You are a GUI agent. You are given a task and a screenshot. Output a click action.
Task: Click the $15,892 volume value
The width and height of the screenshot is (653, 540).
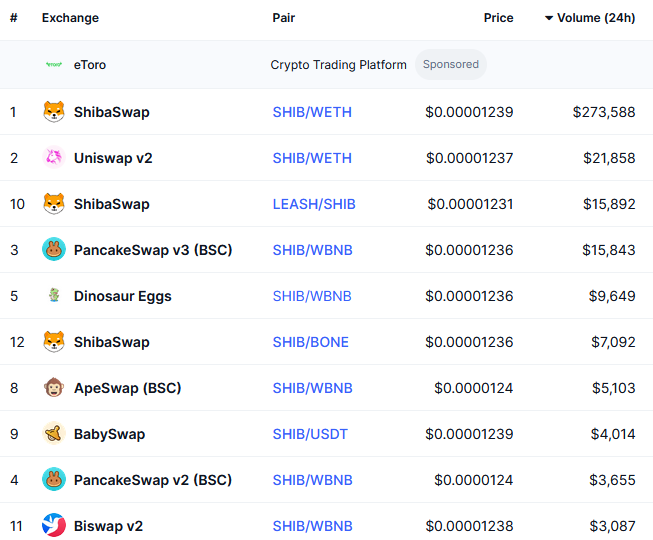609,204
